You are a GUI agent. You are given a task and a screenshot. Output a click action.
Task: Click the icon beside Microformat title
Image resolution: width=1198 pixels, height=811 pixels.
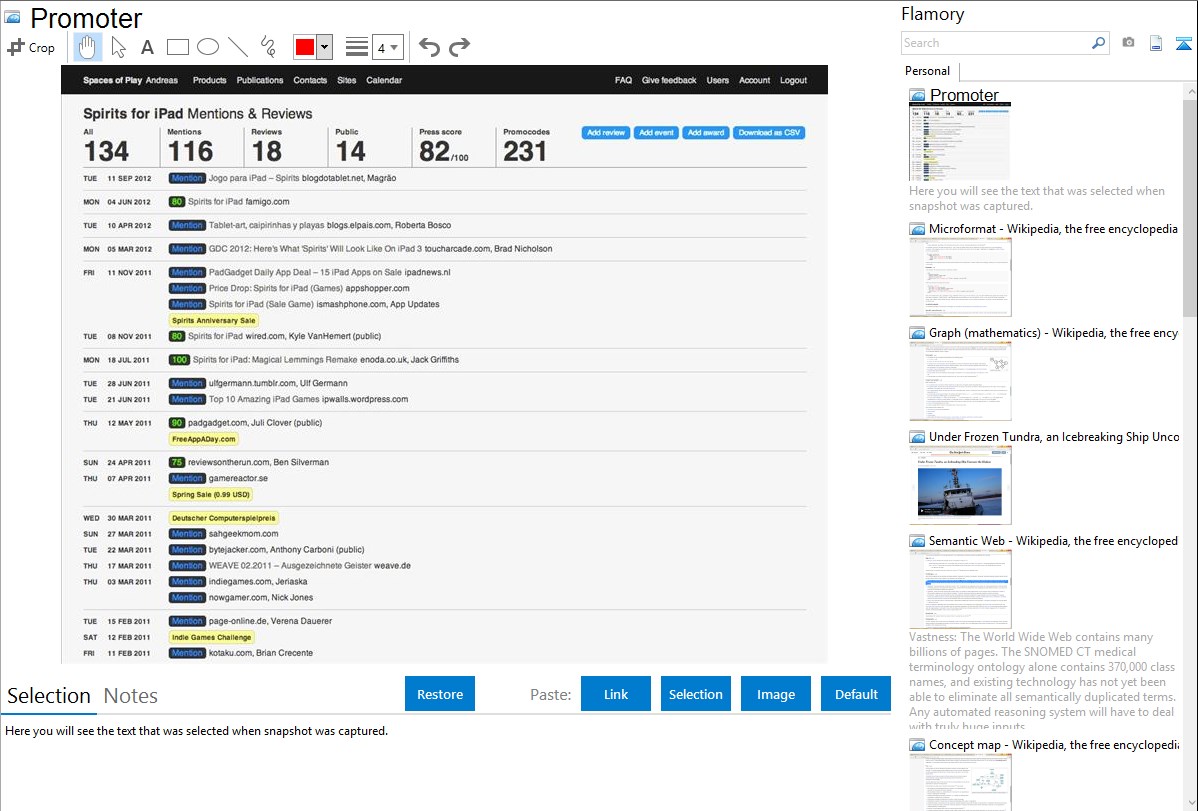click(917, 229)
